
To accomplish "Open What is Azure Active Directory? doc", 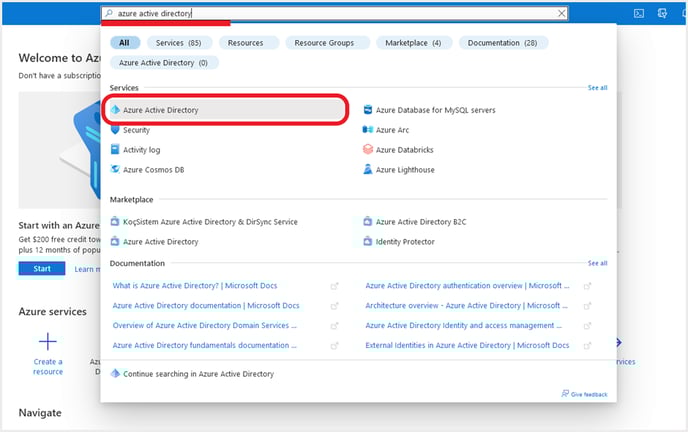I will tap(195, 286).
